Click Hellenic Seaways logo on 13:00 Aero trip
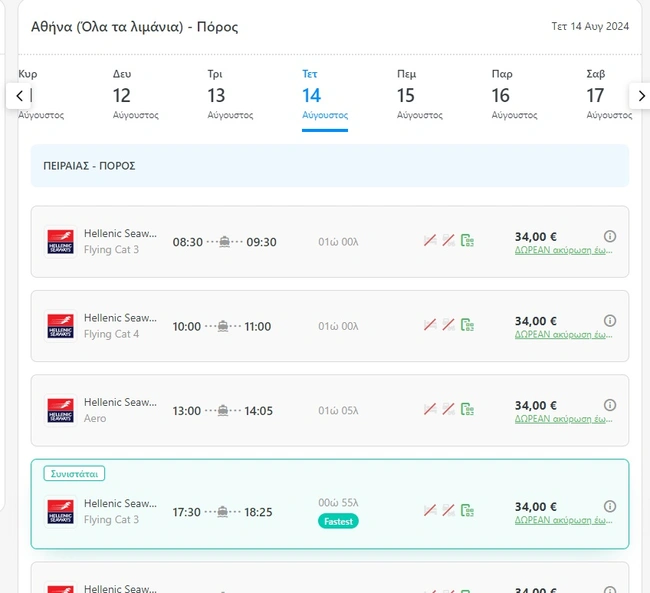This screenshot has height=593, width=650. click(60, 410)
